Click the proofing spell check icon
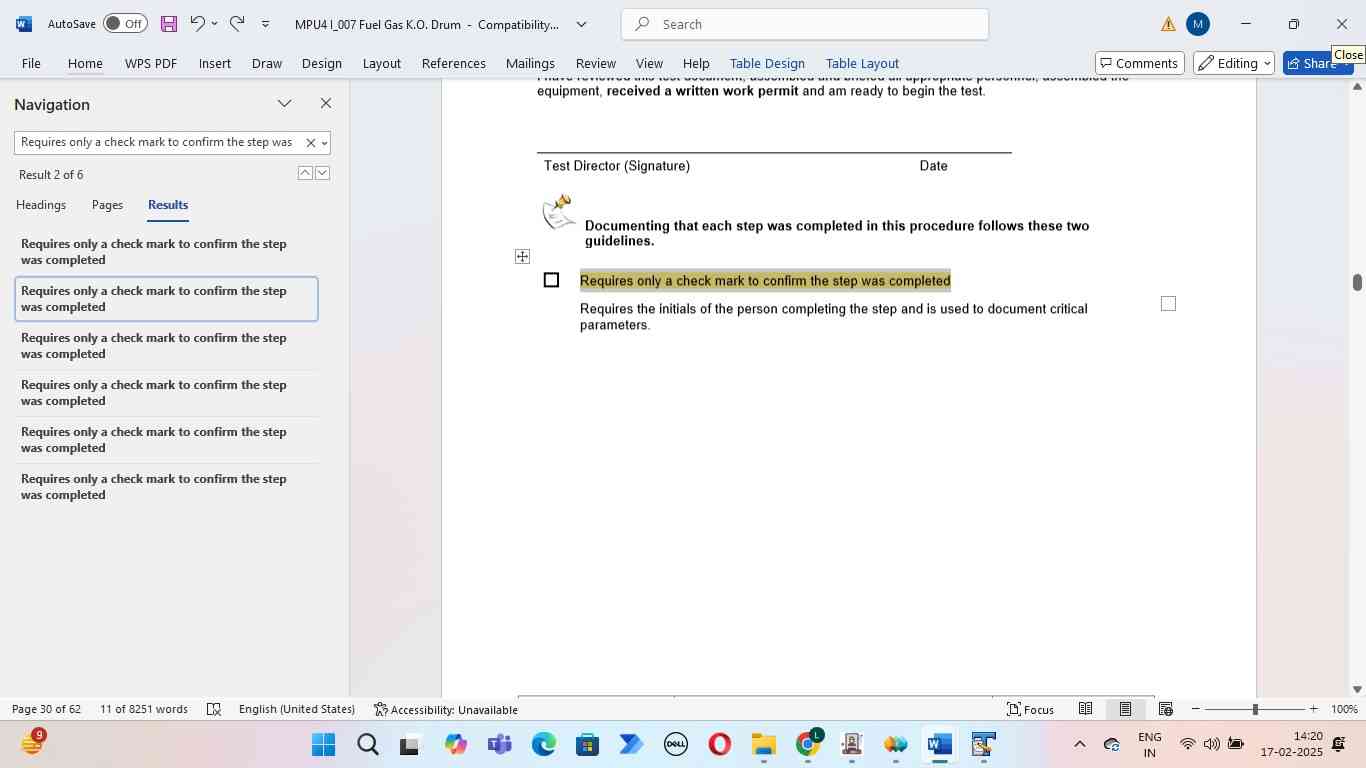This screenshot has height=768, width=1366. click(x=213, y=709)
